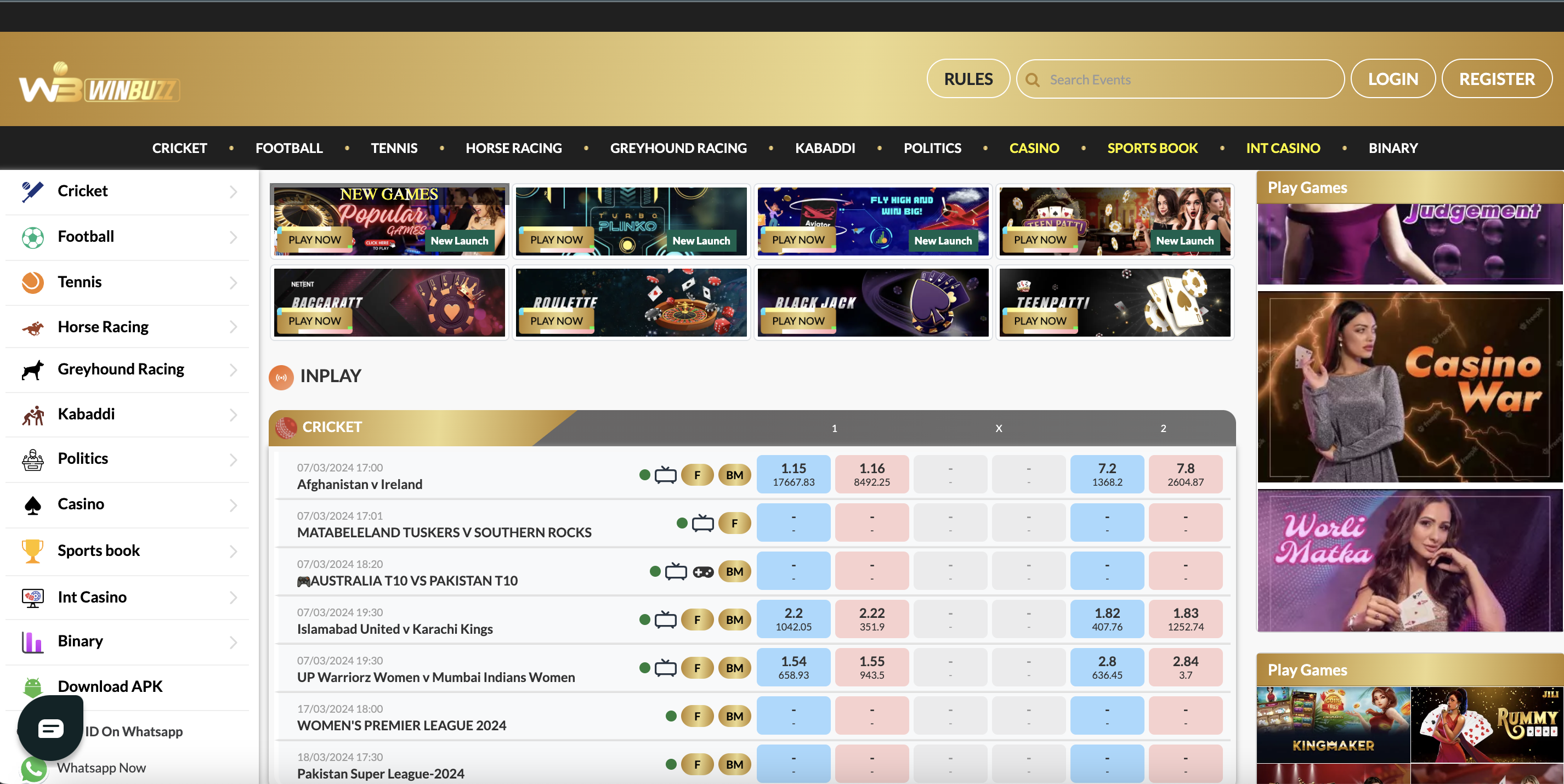Image resolution: width=1564 pixels, height=784 pixels.
Task: Click BM badge for Australia T10 vs Pakistan T10
Action: click(734, 571)
